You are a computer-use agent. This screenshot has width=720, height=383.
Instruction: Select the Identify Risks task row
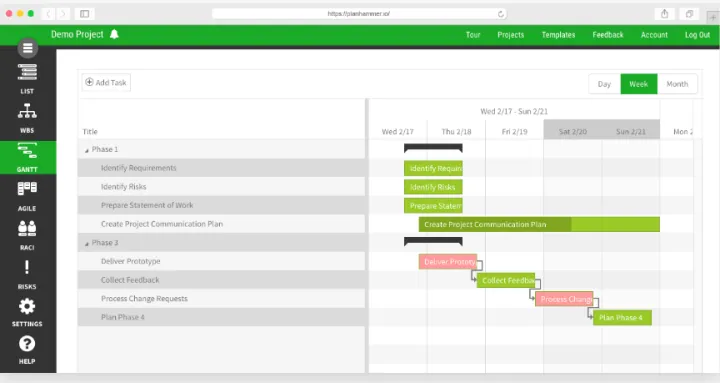click(221, 186)
